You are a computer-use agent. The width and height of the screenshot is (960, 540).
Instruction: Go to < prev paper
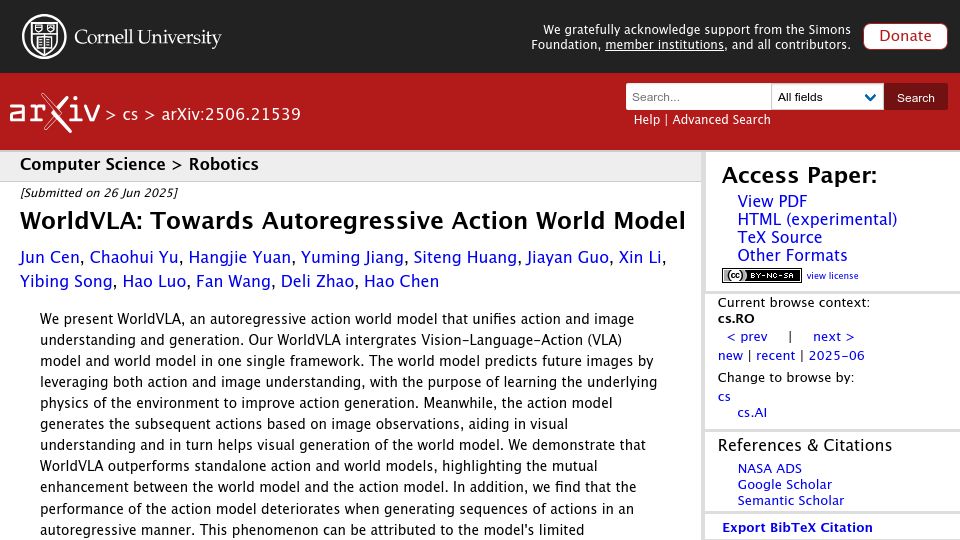[747, 336]
